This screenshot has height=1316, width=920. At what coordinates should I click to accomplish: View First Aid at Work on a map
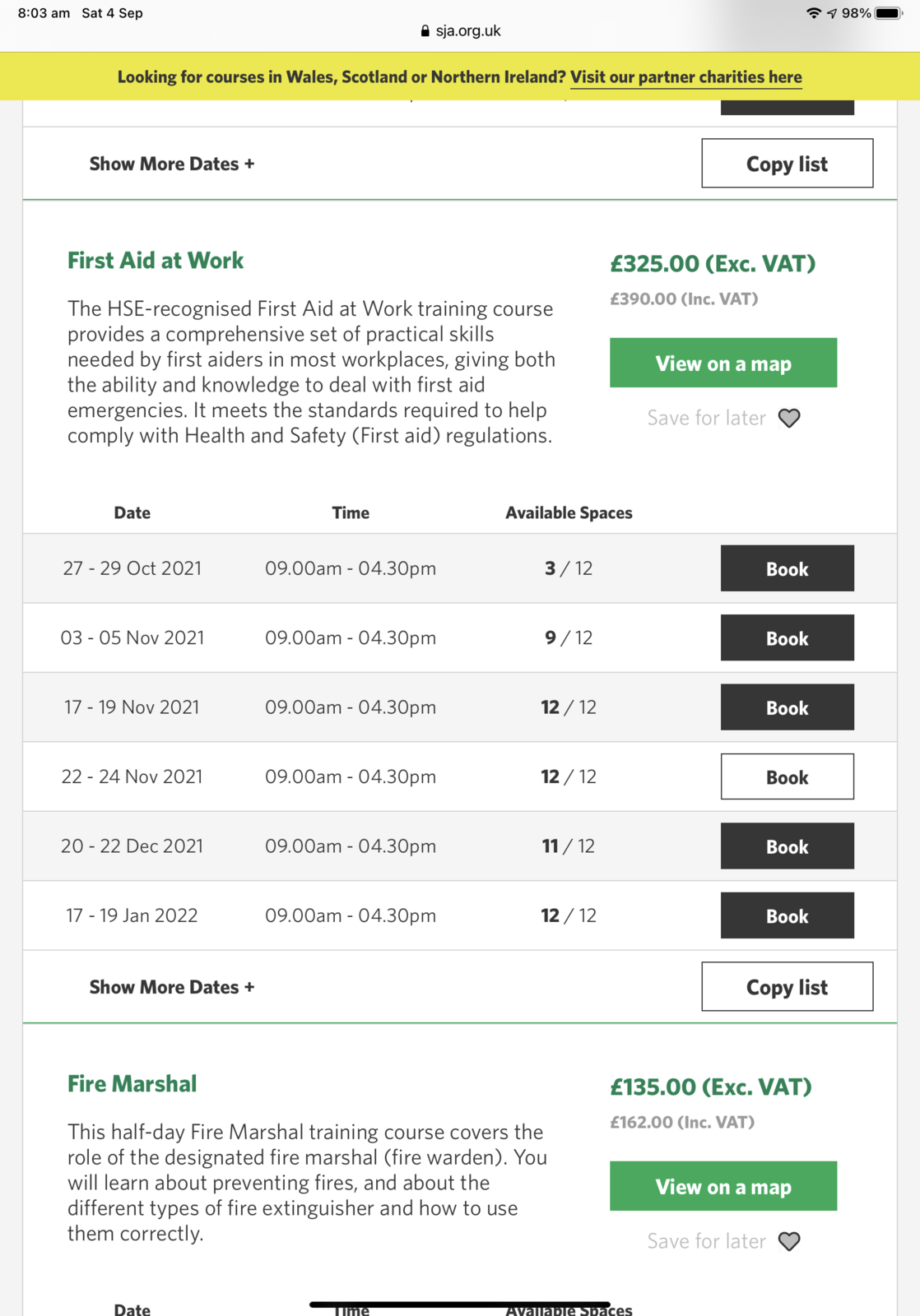point(723,363)
